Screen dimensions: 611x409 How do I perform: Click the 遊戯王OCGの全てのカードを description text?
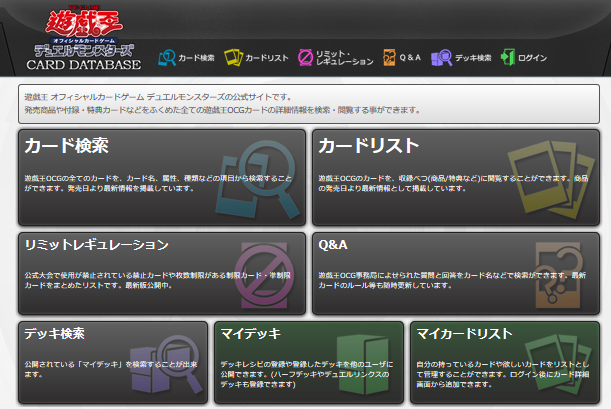[x=158, y=183]
